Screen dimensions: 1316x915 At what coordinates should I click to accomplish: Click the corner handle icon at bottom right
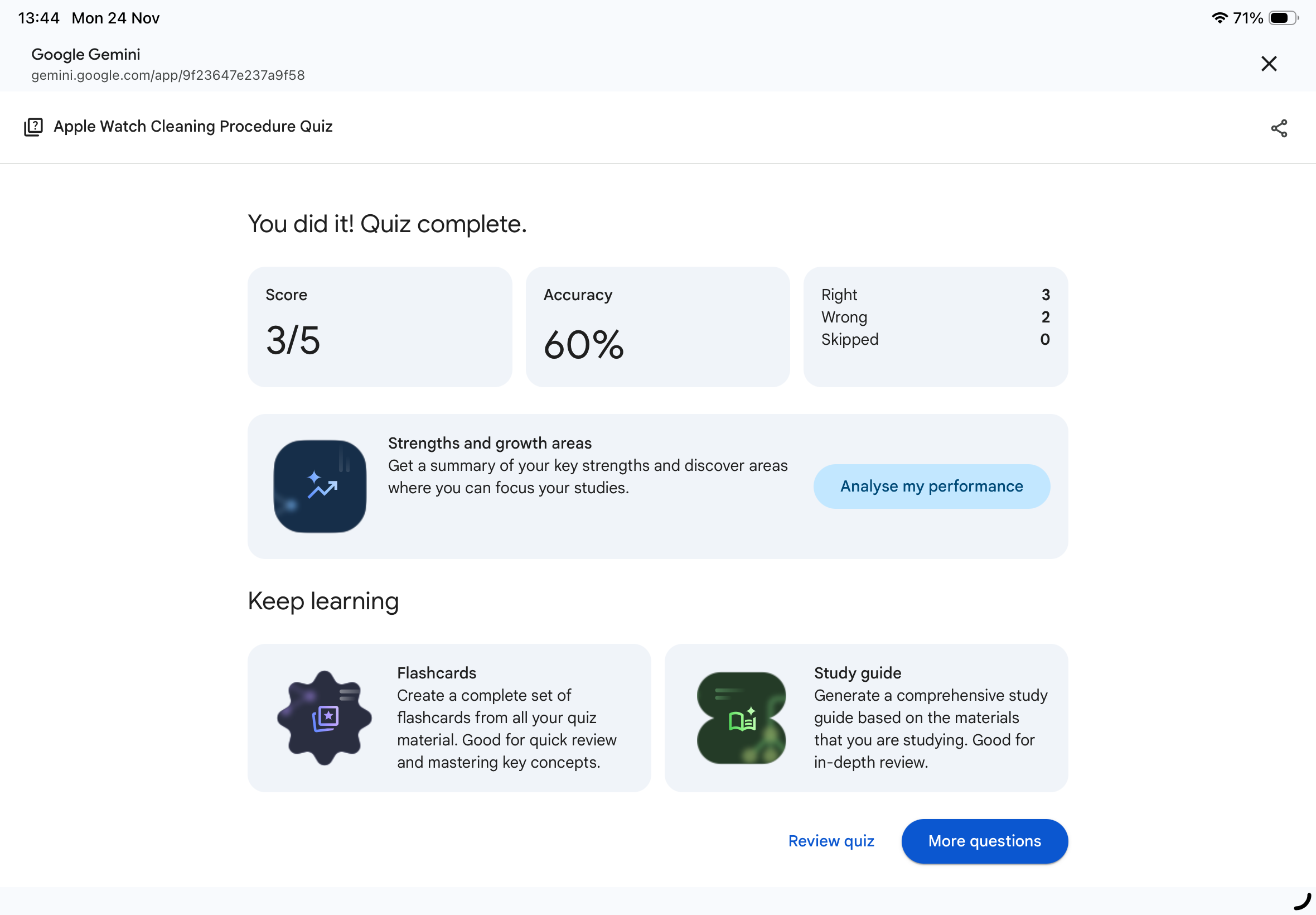pyautogui.click(x=1302, y=901)
